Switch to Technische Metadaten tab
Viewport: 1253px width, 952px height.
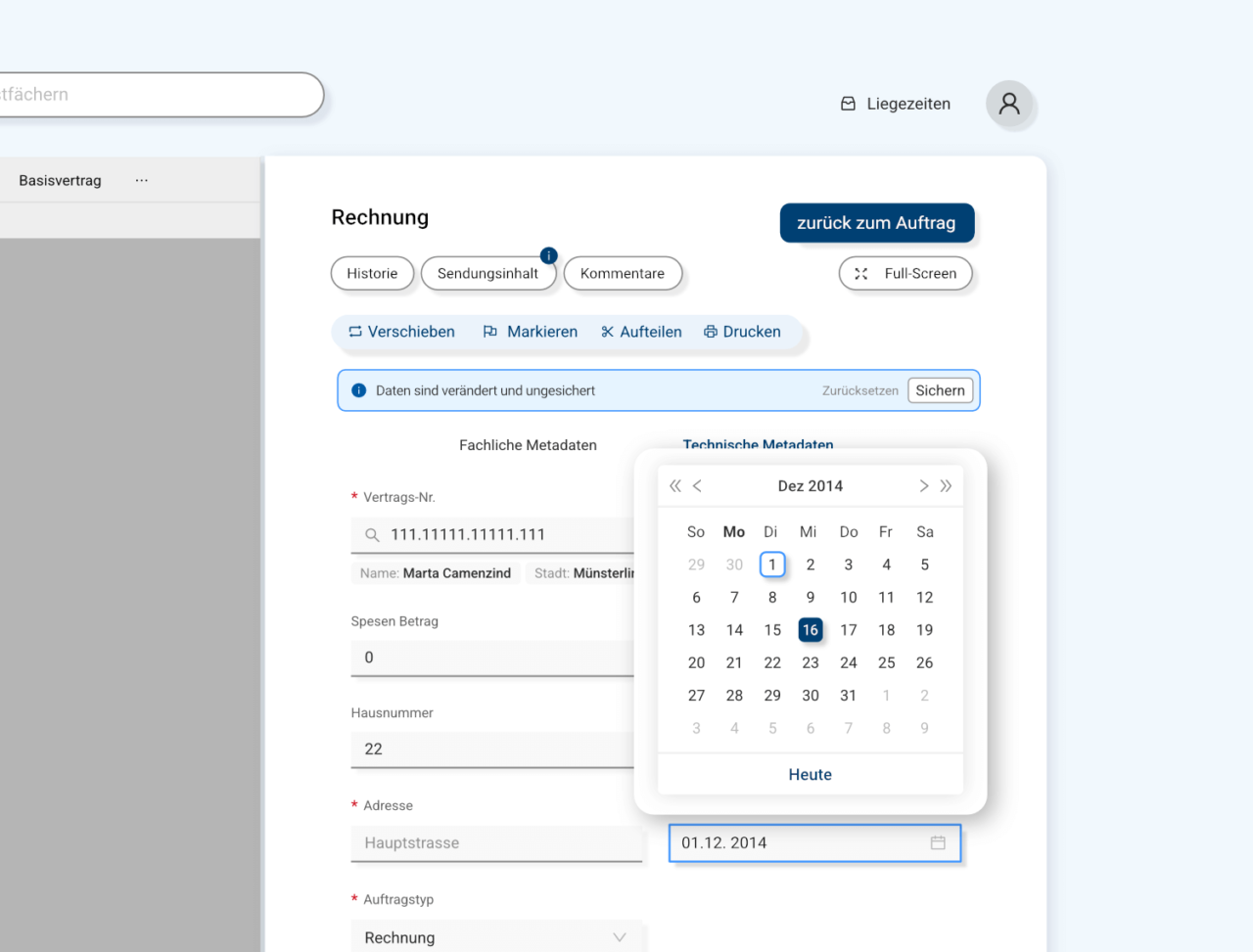point(758,444)
